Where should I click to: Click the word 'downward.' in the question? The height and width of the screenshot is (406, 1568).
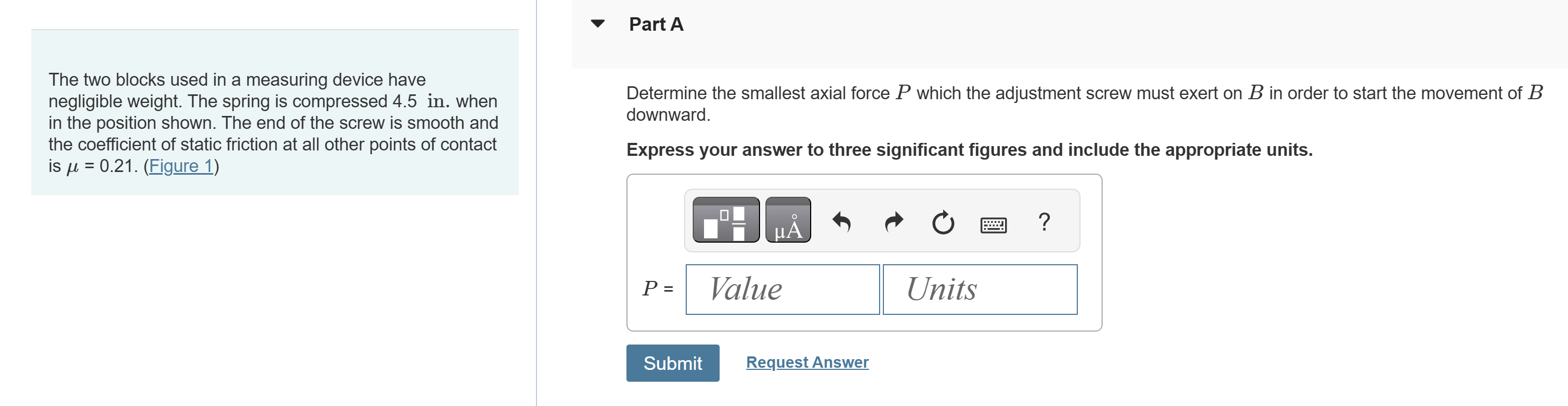668,115
